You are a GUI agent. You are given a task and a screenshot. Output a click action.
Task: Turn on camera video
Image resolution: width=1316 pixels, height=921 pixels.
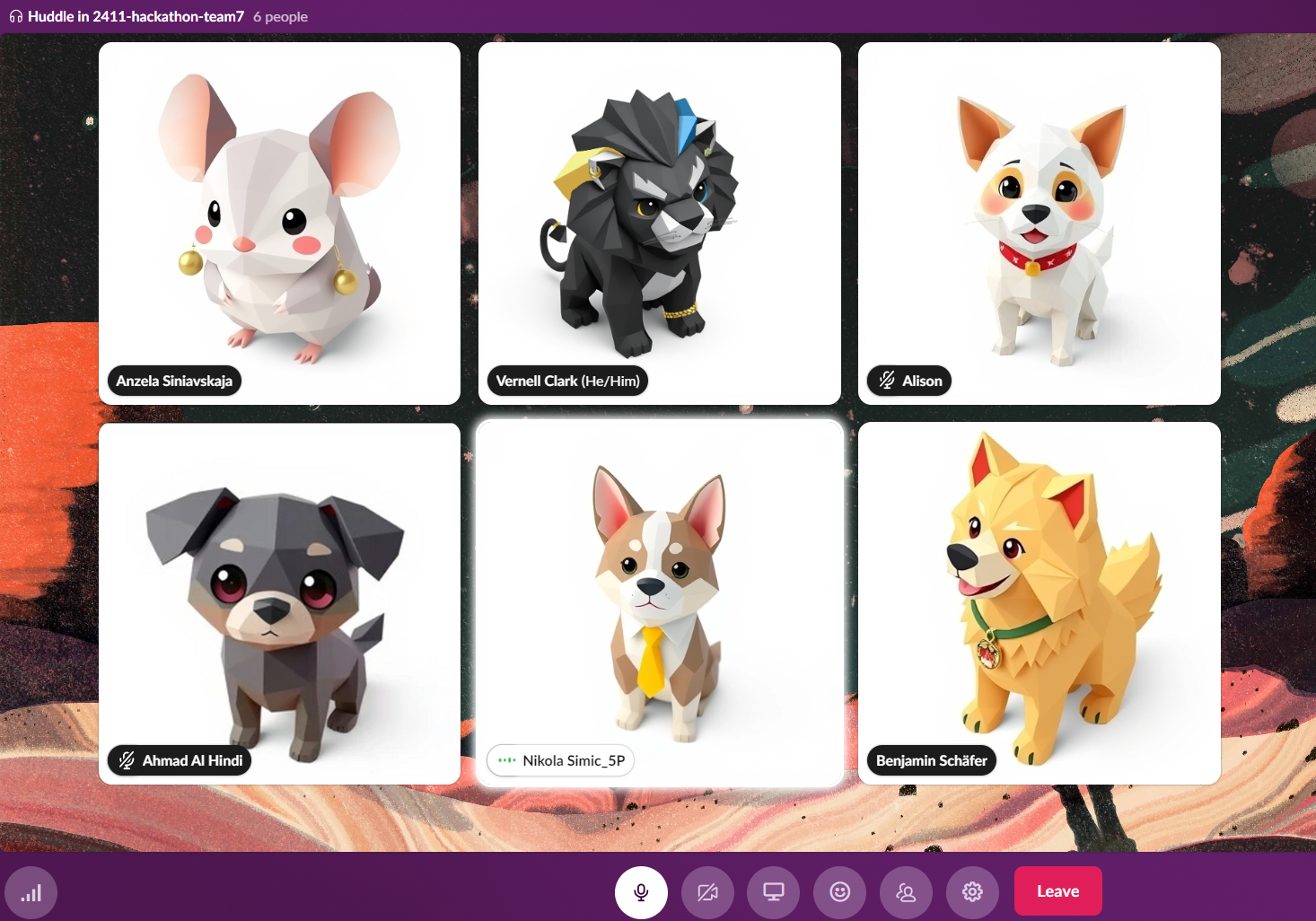point(707,892)
